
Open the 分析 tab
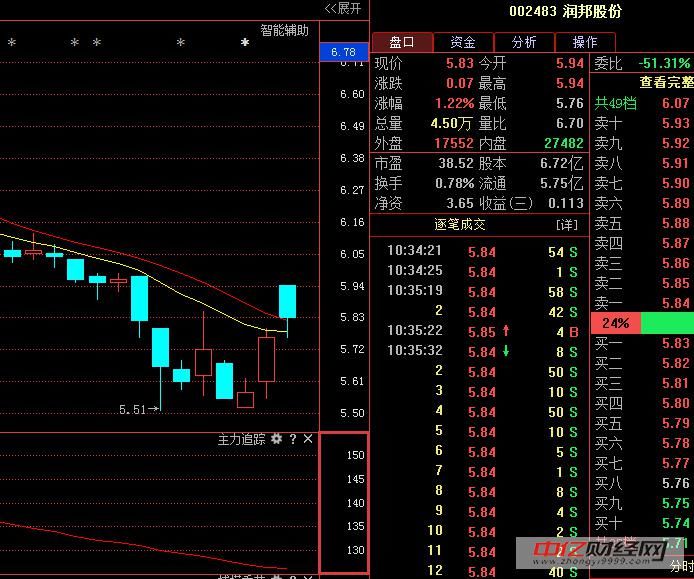coord(524,42)
